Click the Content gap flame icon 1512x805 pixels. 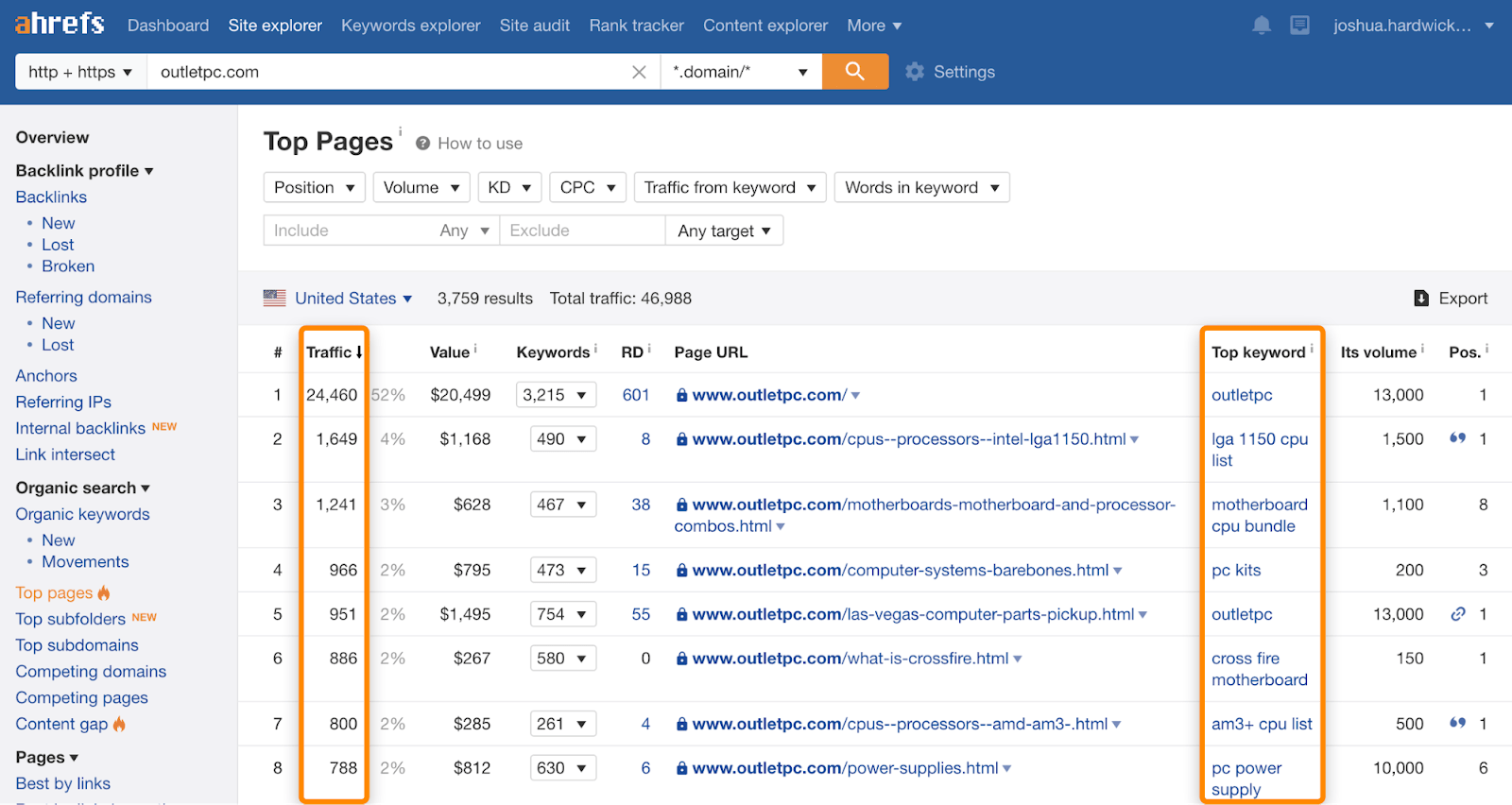[119, 725]
